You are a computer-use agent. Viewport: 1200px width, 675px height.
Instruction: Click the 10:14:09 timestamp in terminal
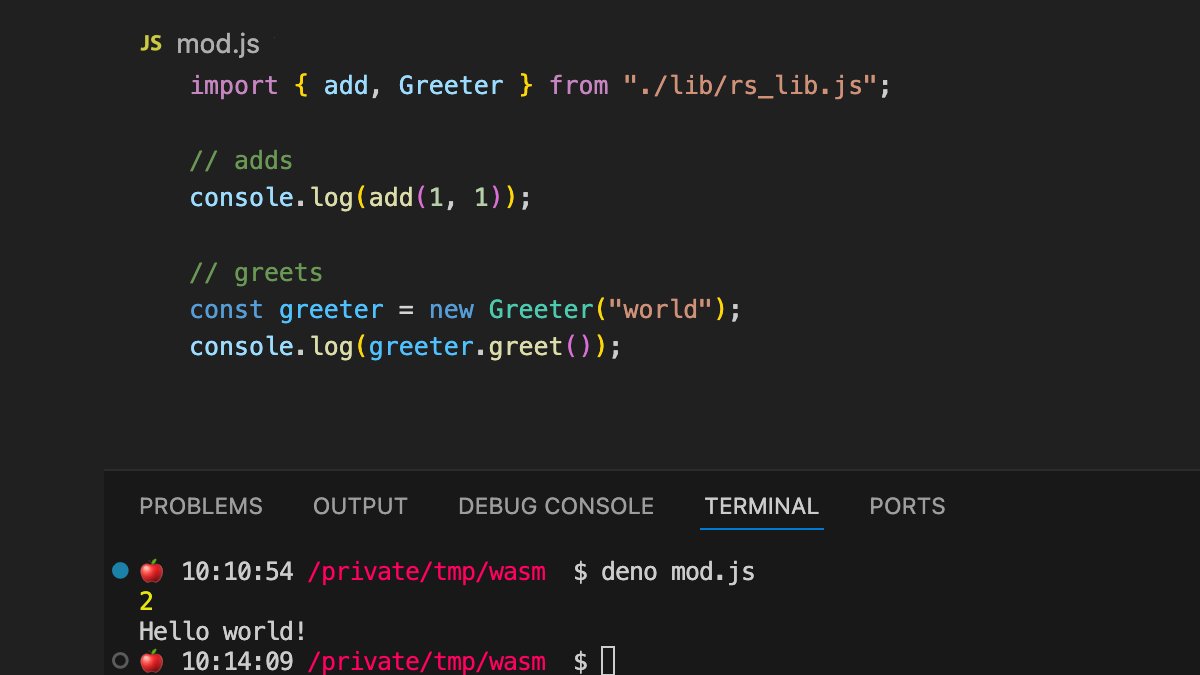238,661
